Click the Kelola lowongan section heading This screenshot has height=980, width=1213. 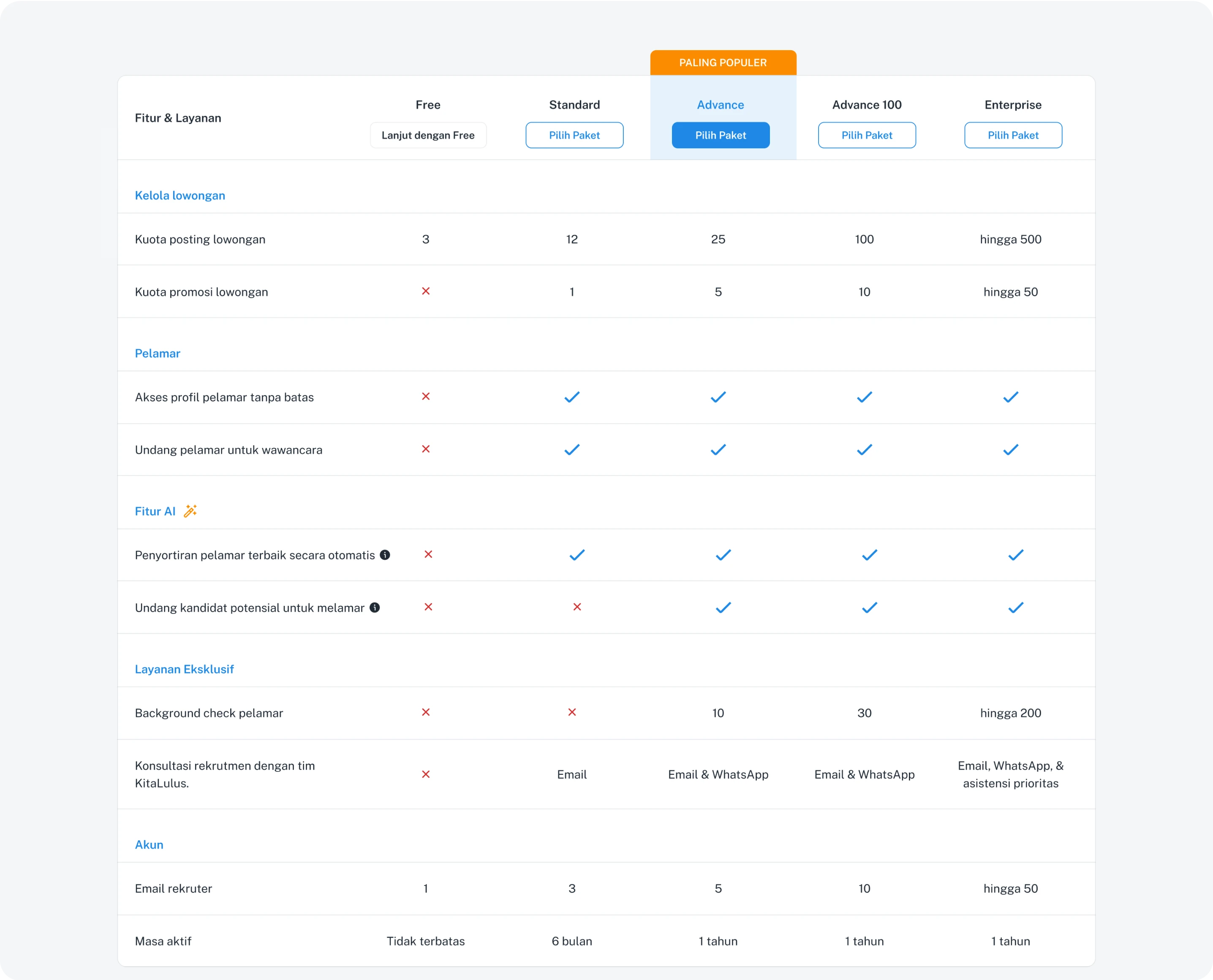pyautogui.click(x=180, y=195)
